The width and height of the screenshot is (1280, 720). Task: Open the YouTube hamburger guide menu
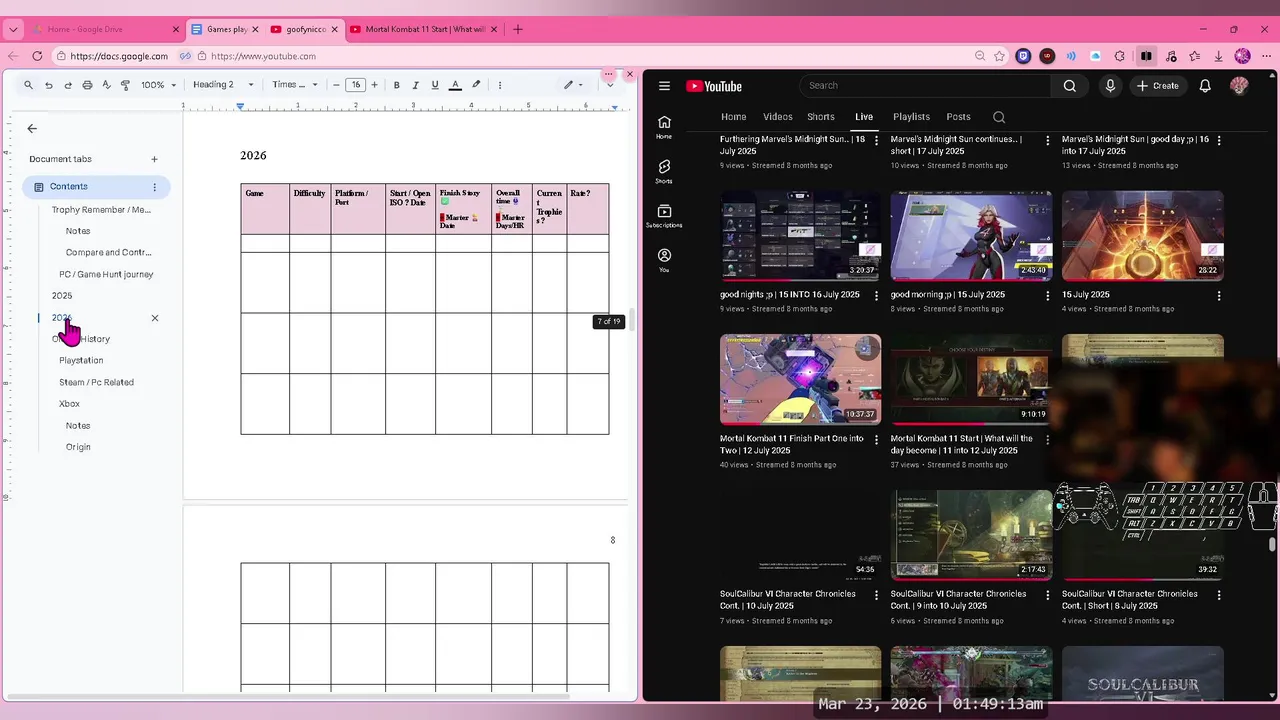pyautogui.click(x=664, y=86)
